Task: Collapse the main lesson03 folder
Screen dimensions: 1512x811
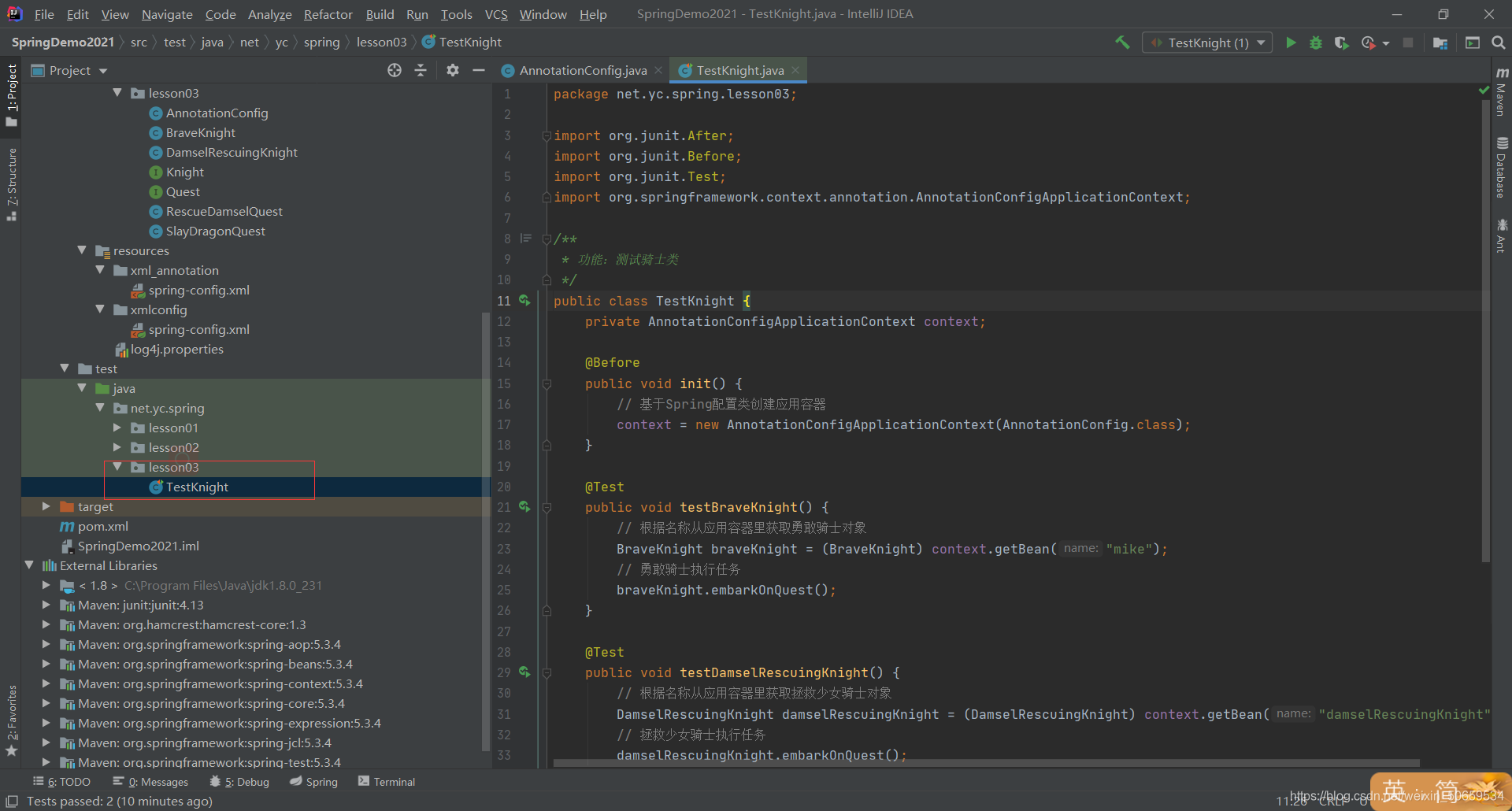Action: click(x=117, y=93)
